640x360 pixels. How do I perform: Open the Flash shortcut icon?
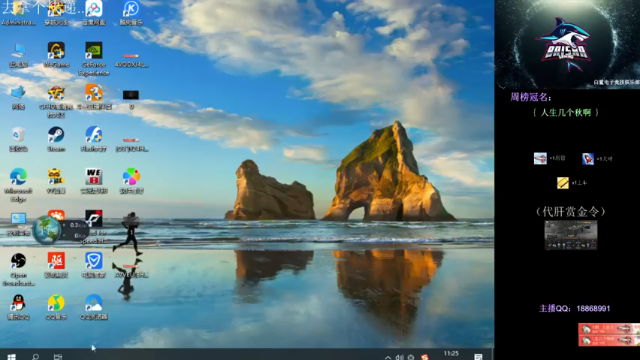point(93,139)
